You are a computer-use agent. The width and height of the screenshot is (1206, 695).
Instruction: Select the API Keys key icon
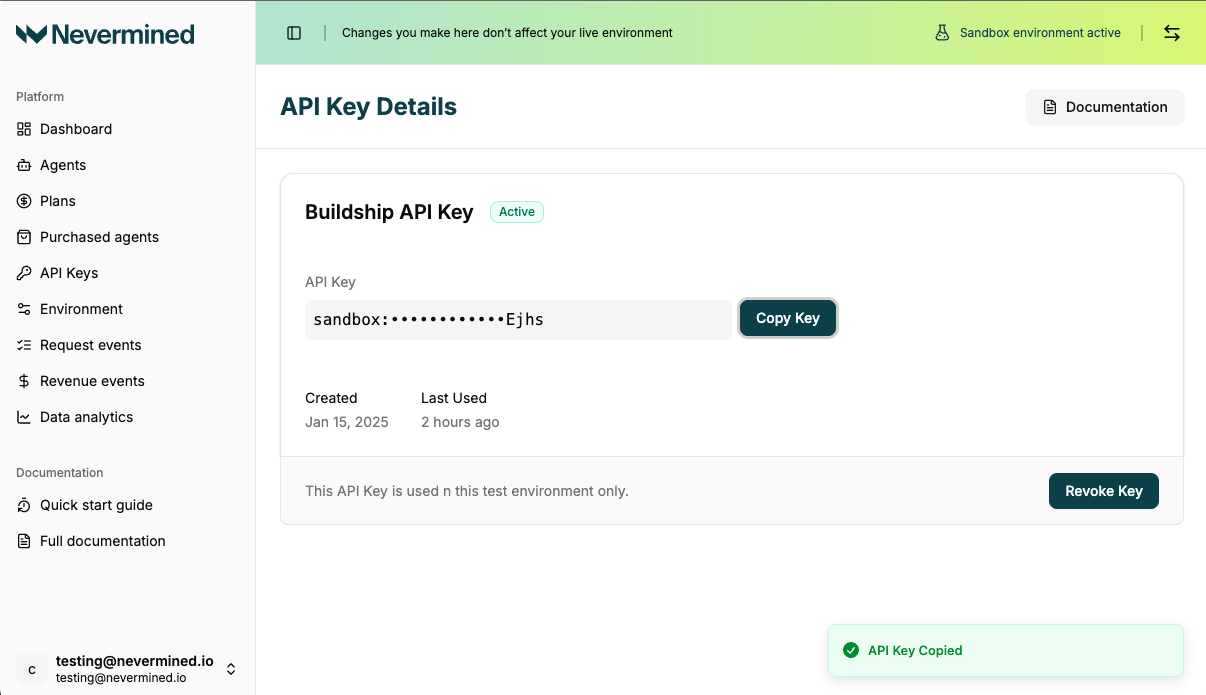pos(22,273)
